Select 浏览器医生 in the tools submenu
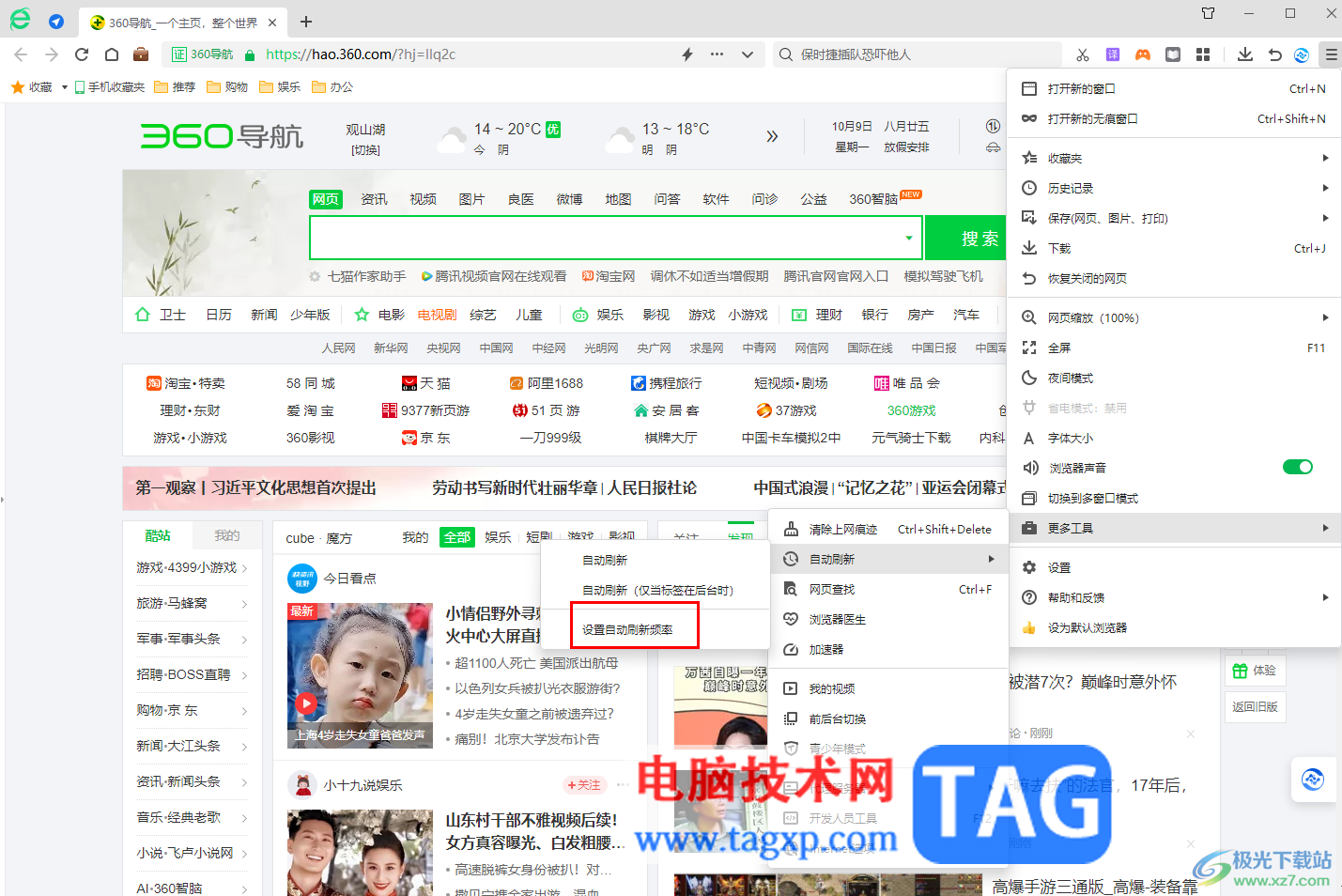This screenshot has width=1342, height=896. click(x=888, y=619)
